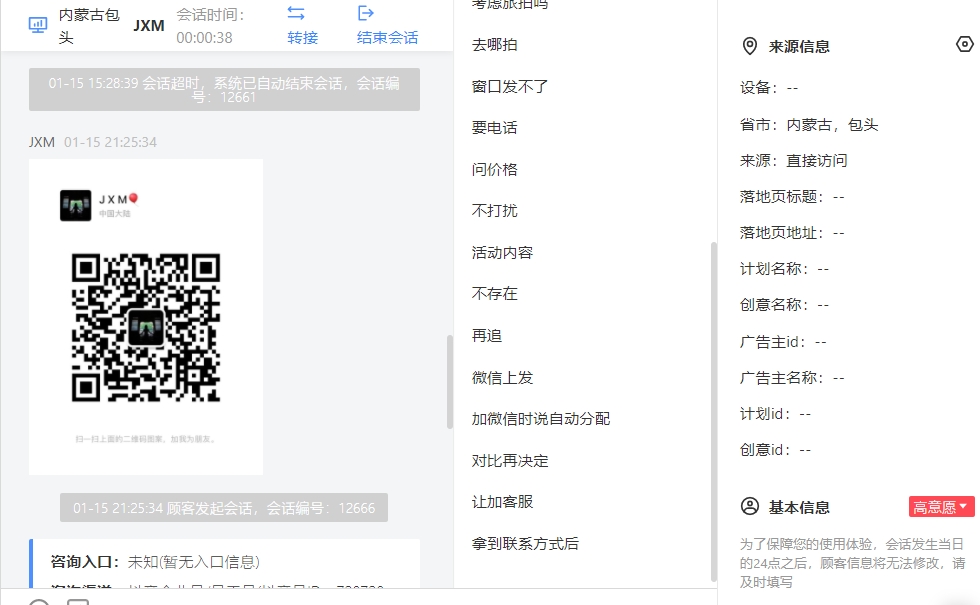Select the quick reply 再追

tap(487, 336)
